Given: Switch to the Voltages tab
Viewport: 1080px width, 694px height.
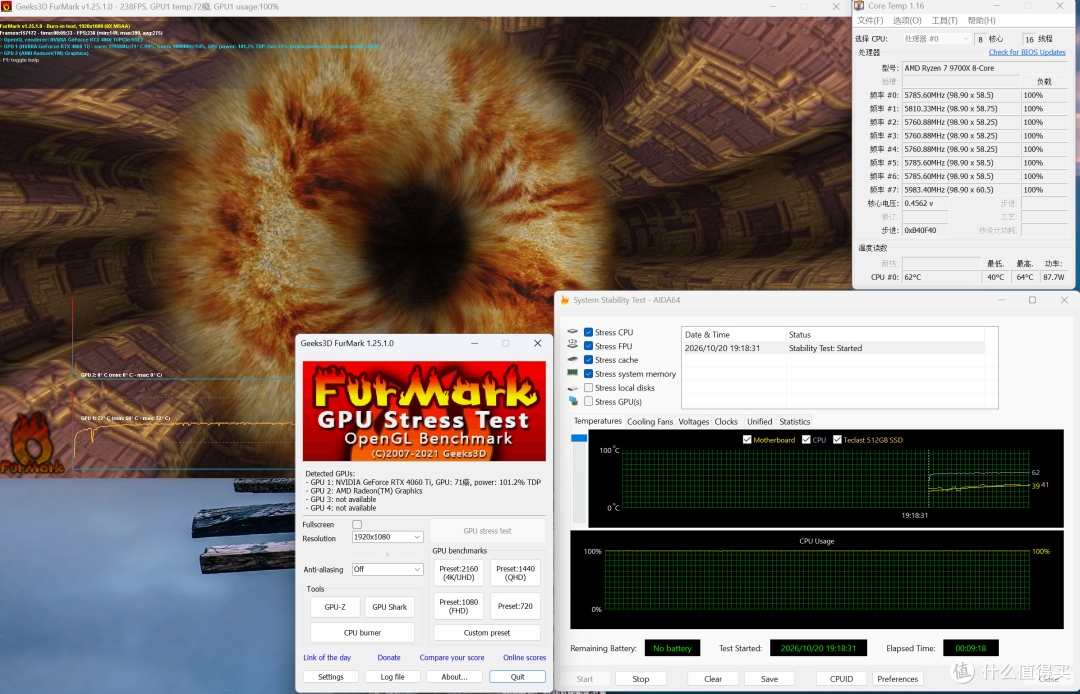Looking at the screenshot, I should (x=694, y=421).
